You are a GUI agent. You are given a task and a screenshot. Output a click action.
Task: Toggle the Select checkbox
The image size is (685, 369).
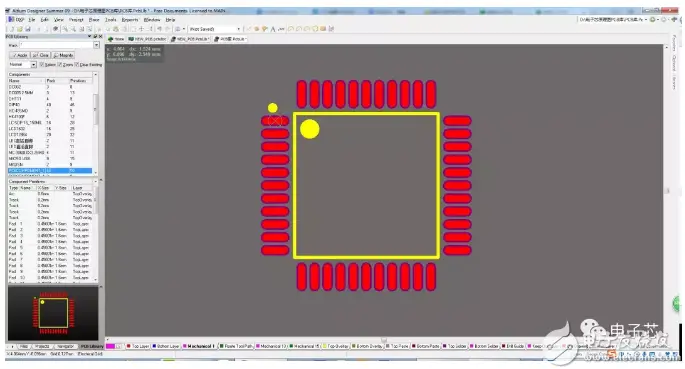click(42, 65)
